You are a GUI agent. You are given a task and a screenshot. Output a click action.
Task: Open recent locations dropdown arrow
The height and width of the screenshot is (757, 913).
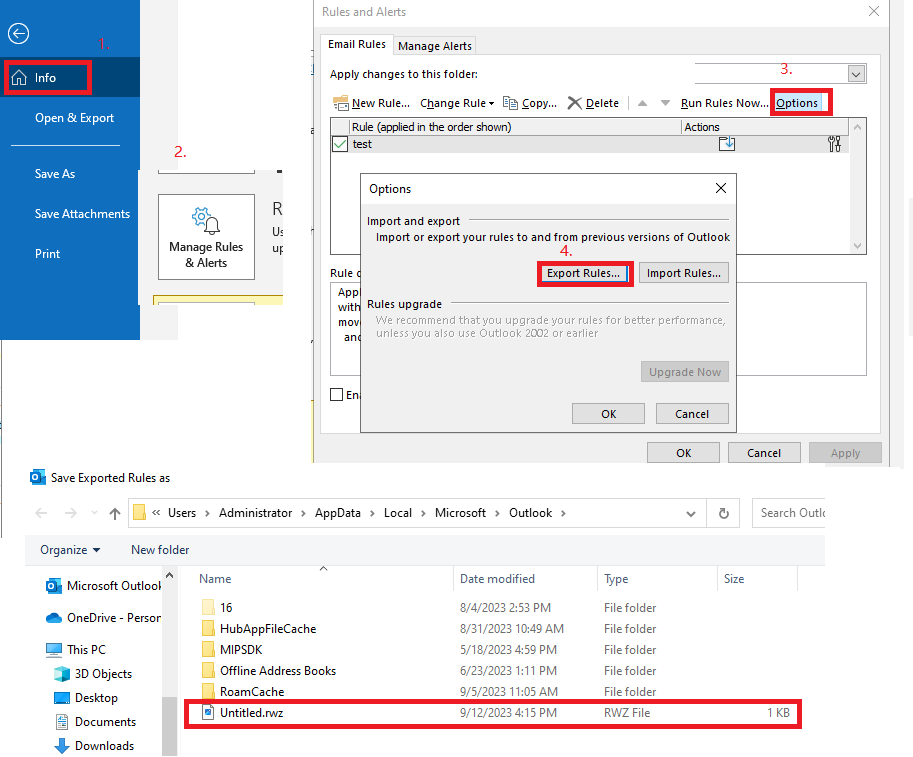(94, 513)
